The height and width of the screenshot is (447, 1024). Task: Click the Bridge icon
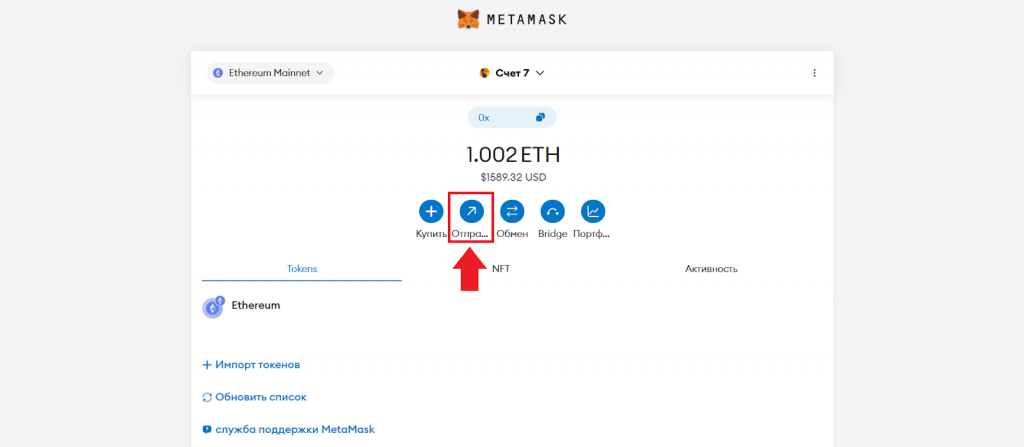tap(552, 211)
